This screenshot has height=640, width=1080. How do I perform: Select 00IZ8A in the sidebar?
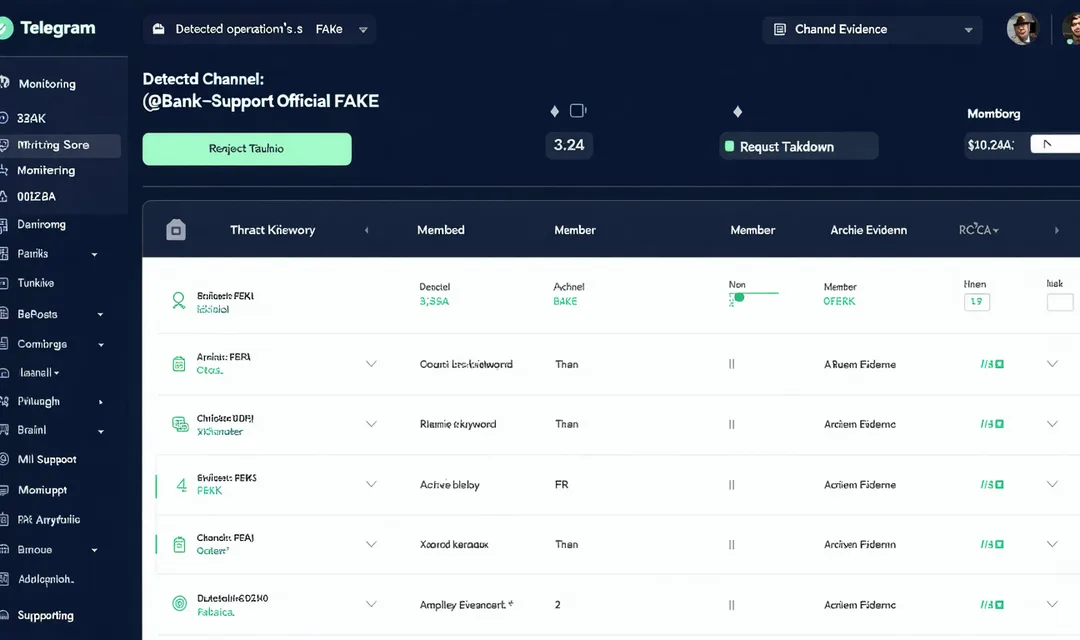[36, 196]
